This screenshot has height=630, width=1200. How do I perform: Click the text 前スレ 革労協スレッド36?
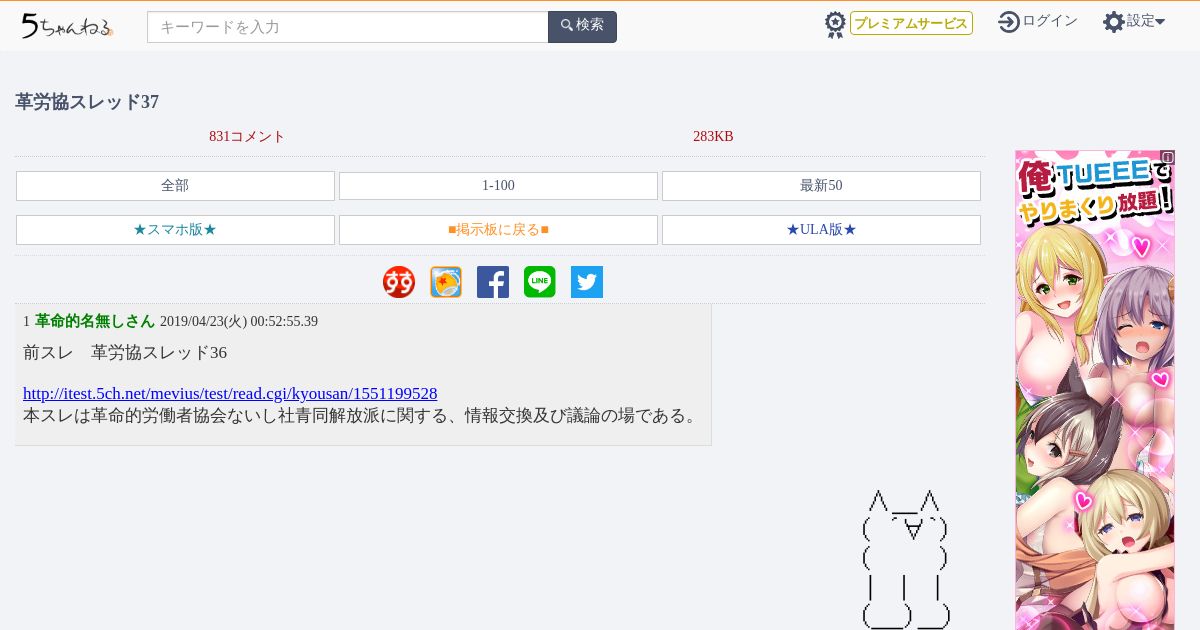pyautogui.click(x=125, y=353)
